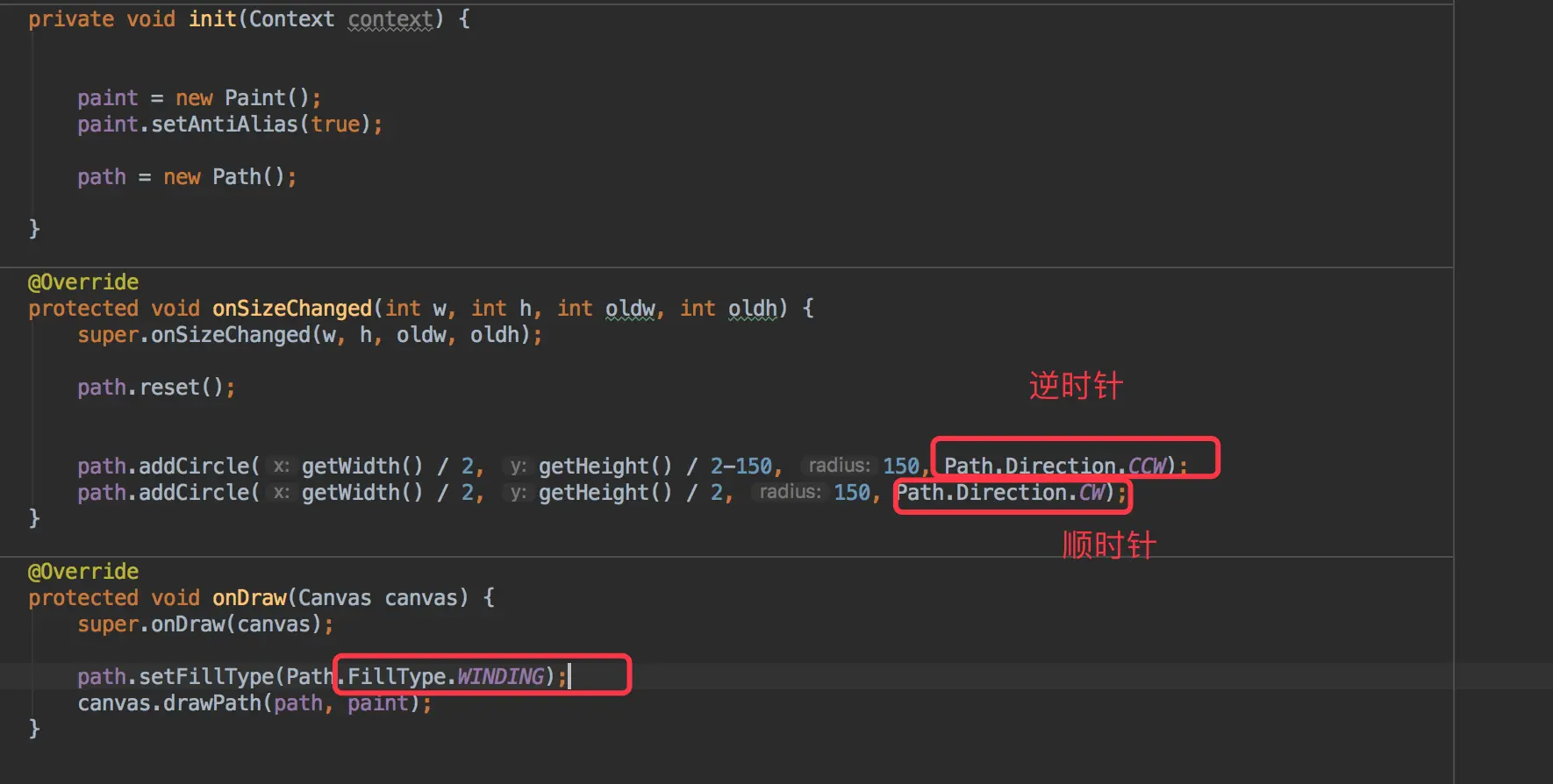The width and height of the screenshot is (1553, 784).
Task: Click radius hint value 150 on CW line
Action: click(852, 492)
